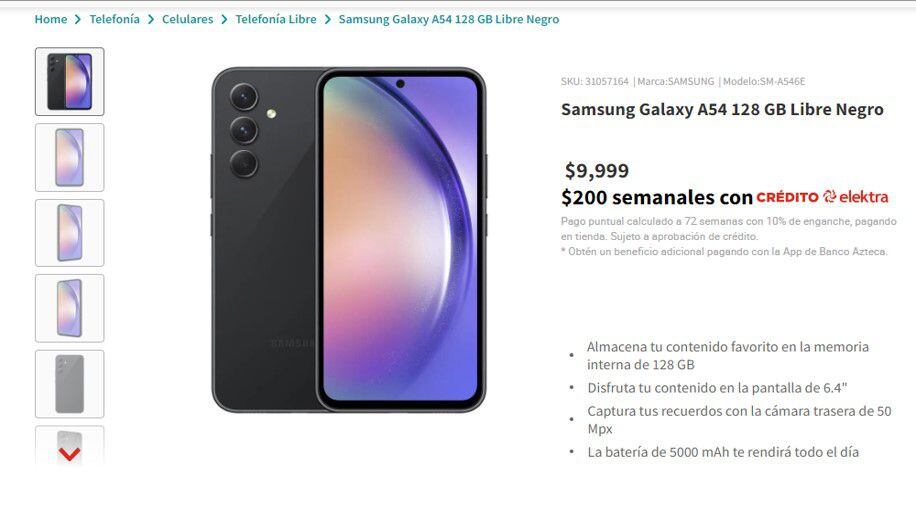
Task: Click the main Galaxy A54 product image
Action: pos(348,239)
